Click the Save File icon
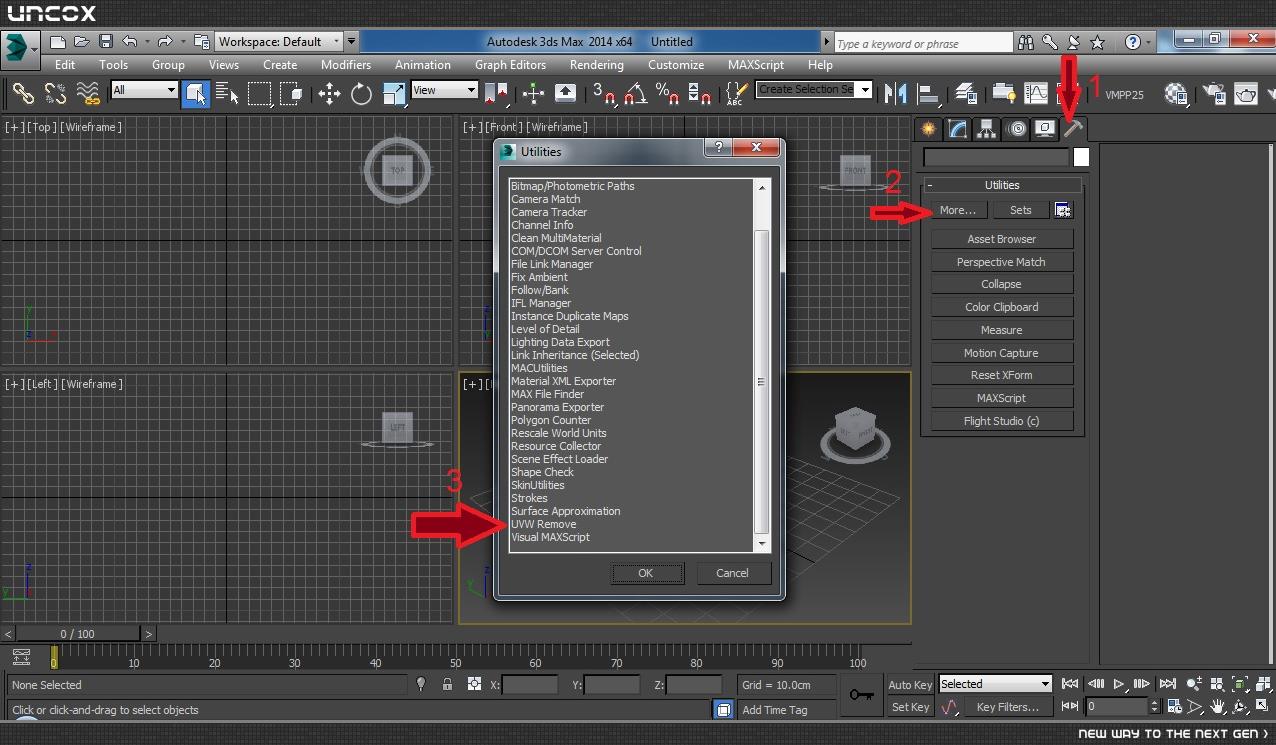The image size is (1276, 745). tap(104, 42)
